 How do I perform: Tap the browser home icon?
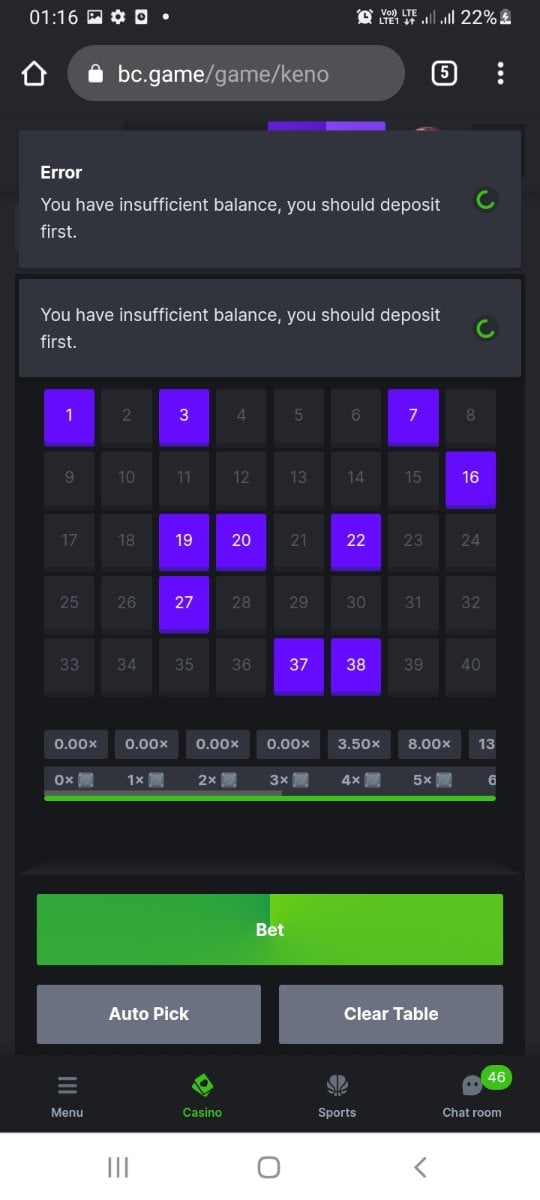[x=34, y=74]
